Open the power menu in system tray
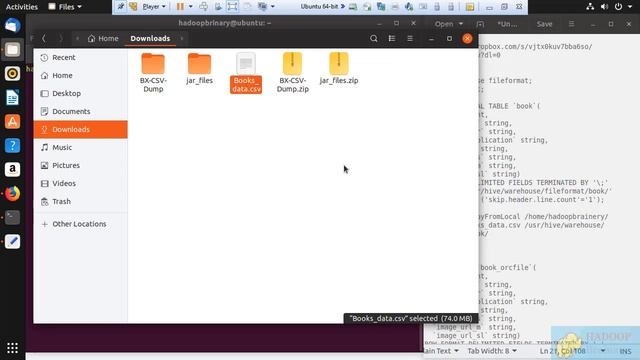Viewport: 640px width, 360px height. [x=622, y=7]
